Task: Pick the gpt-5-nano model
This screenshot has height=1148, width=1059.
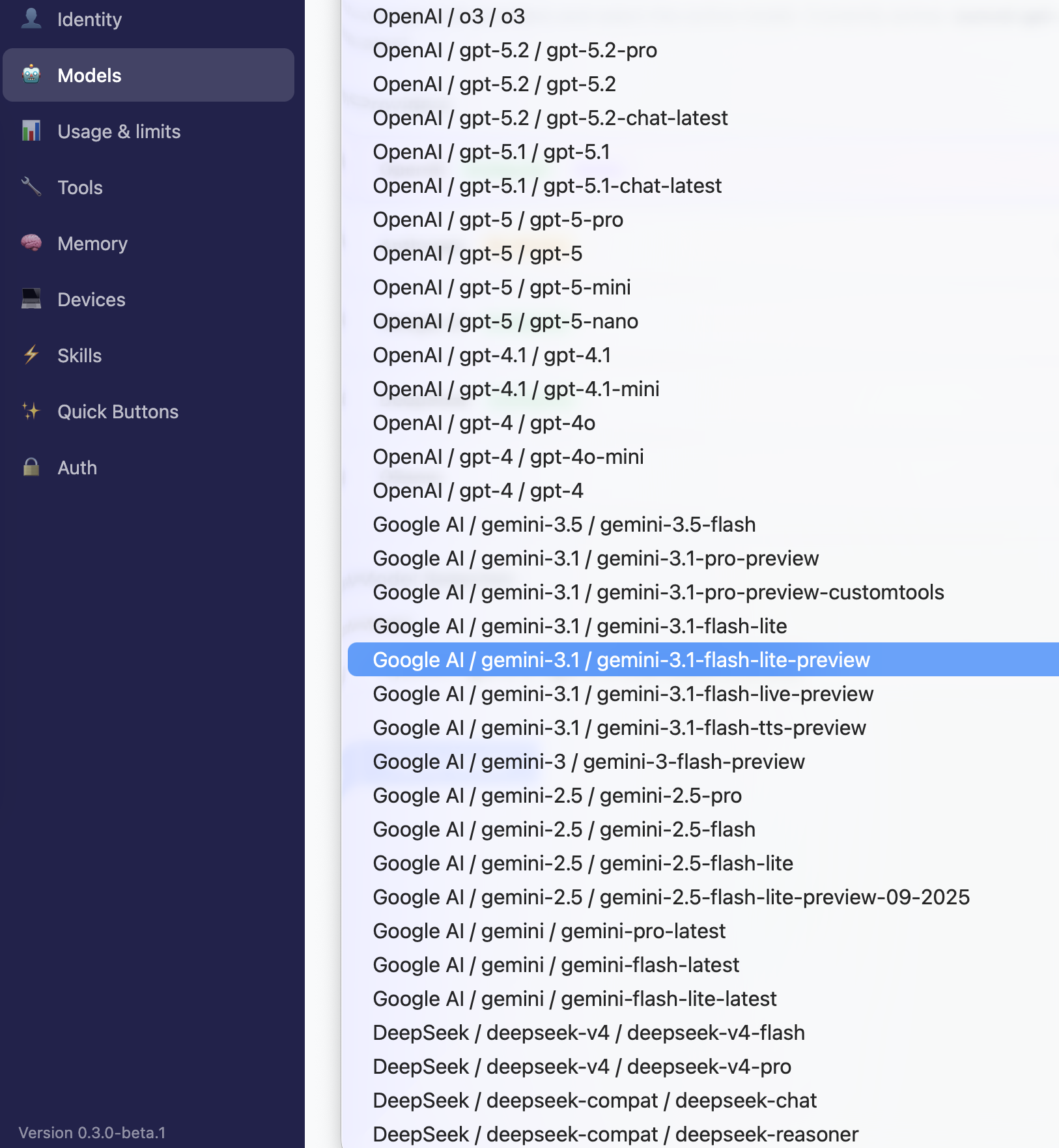Action: [x=703, y=321]
